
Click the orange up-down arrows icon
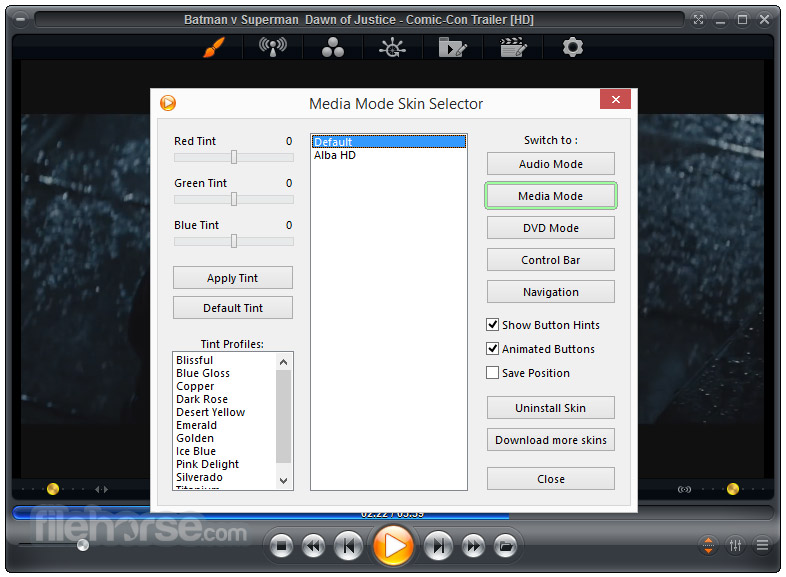(x=708, y=545)
